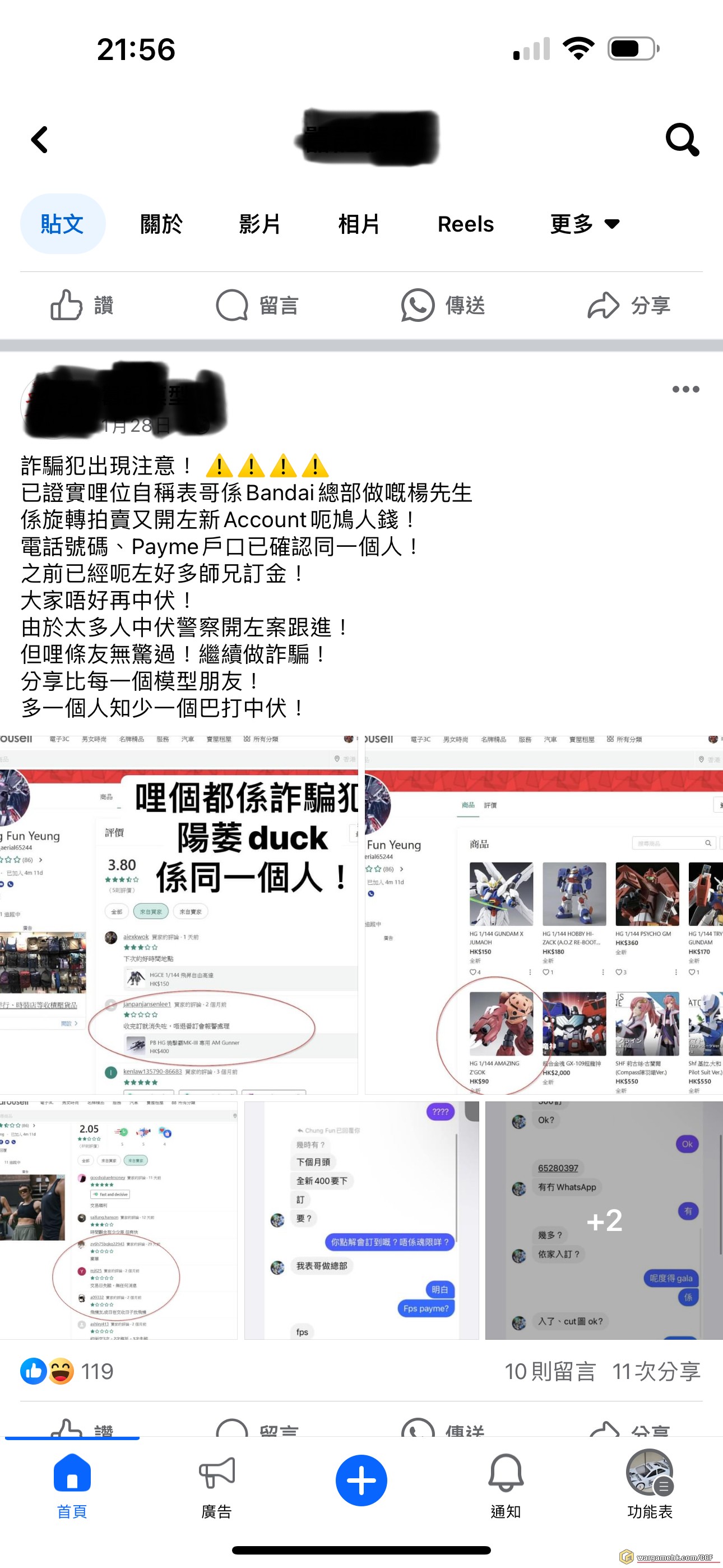Open the Reels tab
Image resolution: width=723 pixels, height=1568 pixels.
466,224
